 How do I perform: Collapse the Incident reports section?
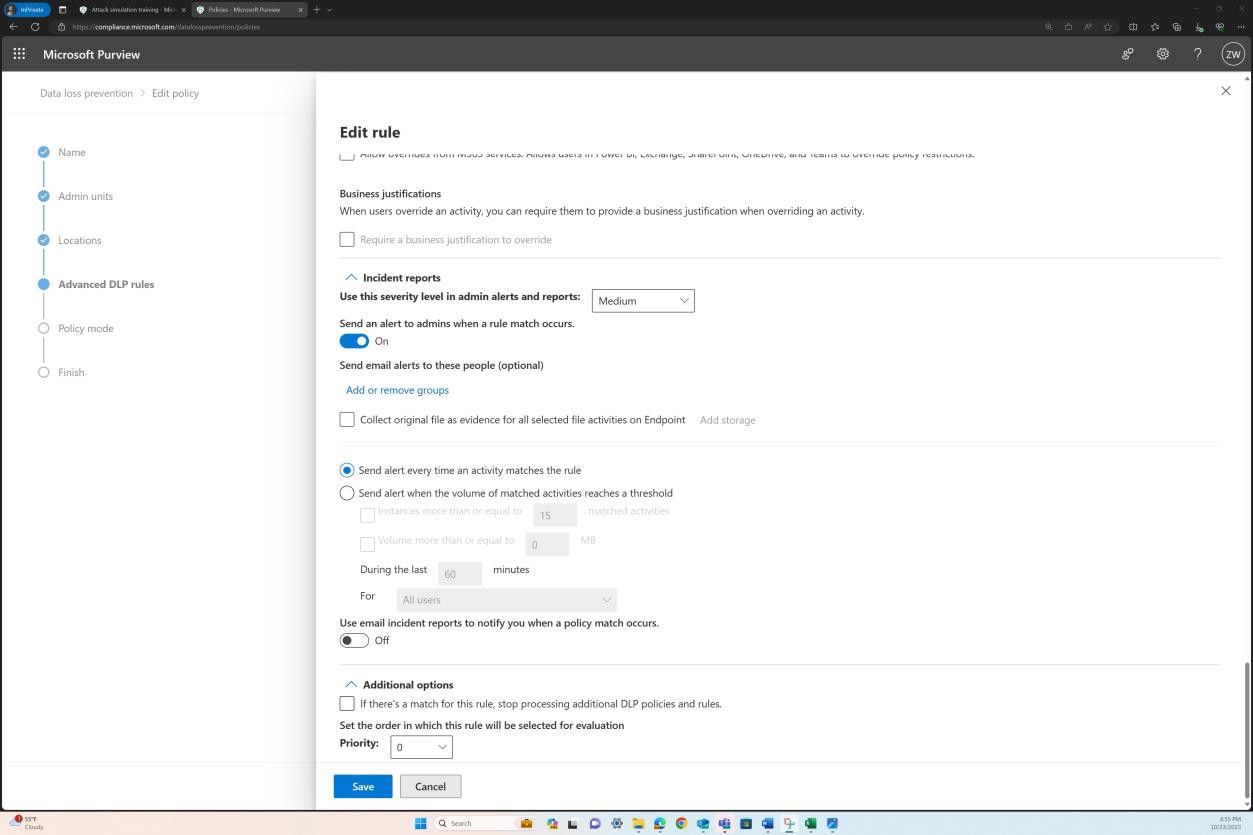click(x=351, y=277)
